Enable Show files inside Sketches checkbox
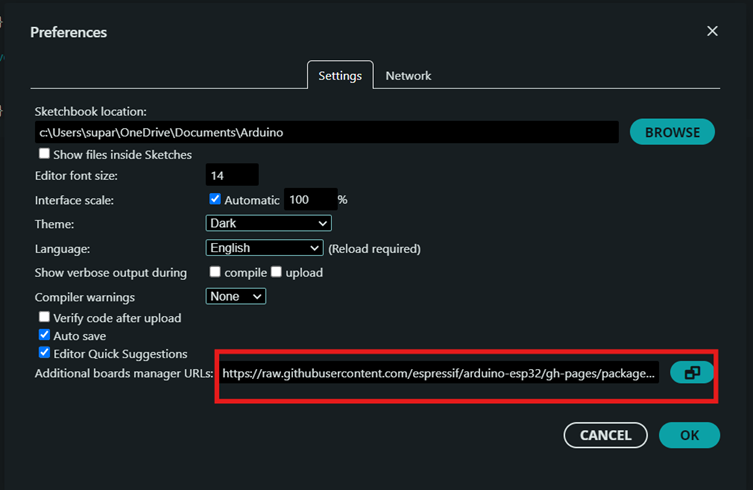The image size is (753, 490). [x=44, y=154]
